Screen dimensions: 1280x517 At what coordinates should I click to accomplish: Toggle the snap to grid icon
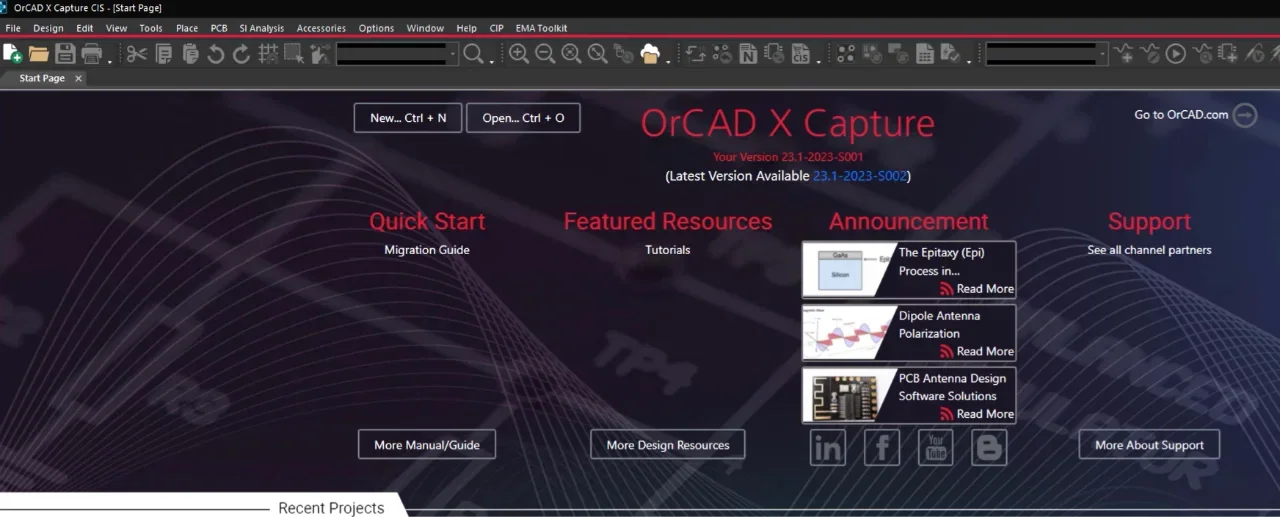pyautogui.click(x=268, y=54)
